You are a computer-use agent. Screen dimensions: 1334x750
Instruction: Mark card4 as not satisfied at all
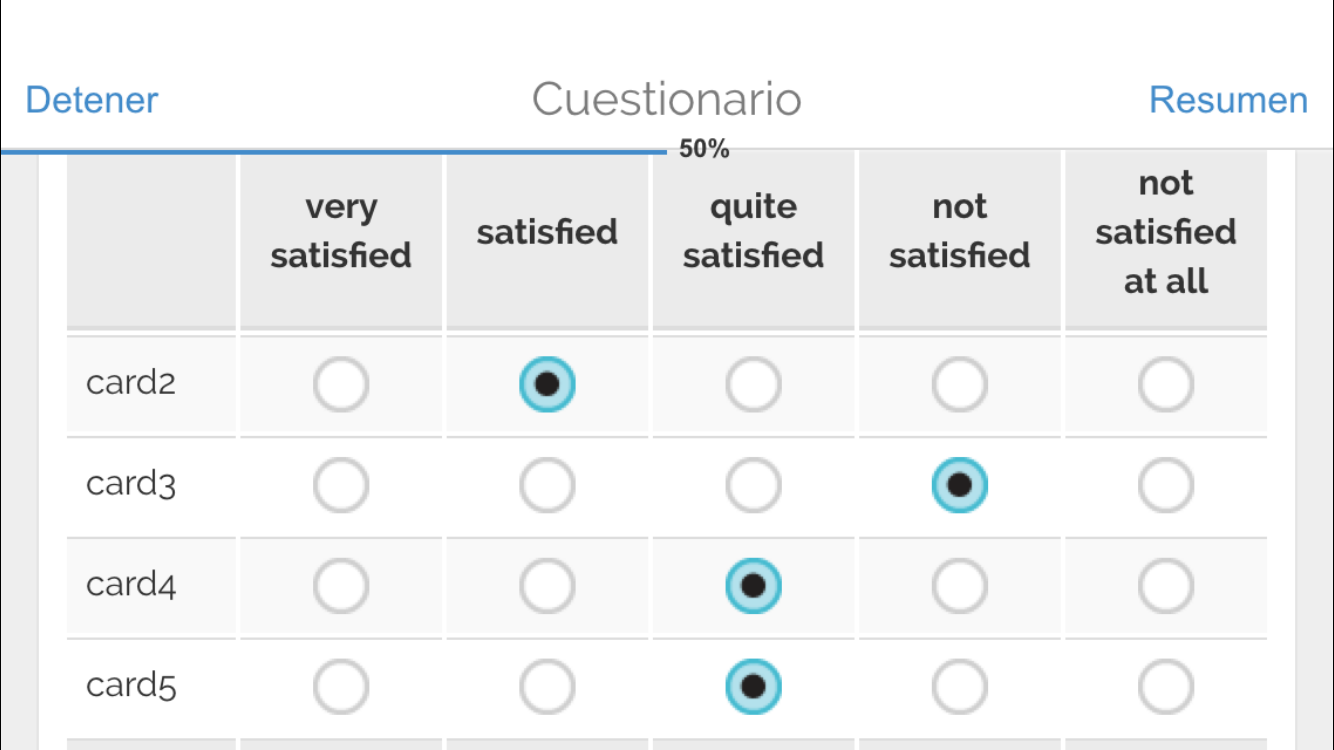tap(1166, 585)
